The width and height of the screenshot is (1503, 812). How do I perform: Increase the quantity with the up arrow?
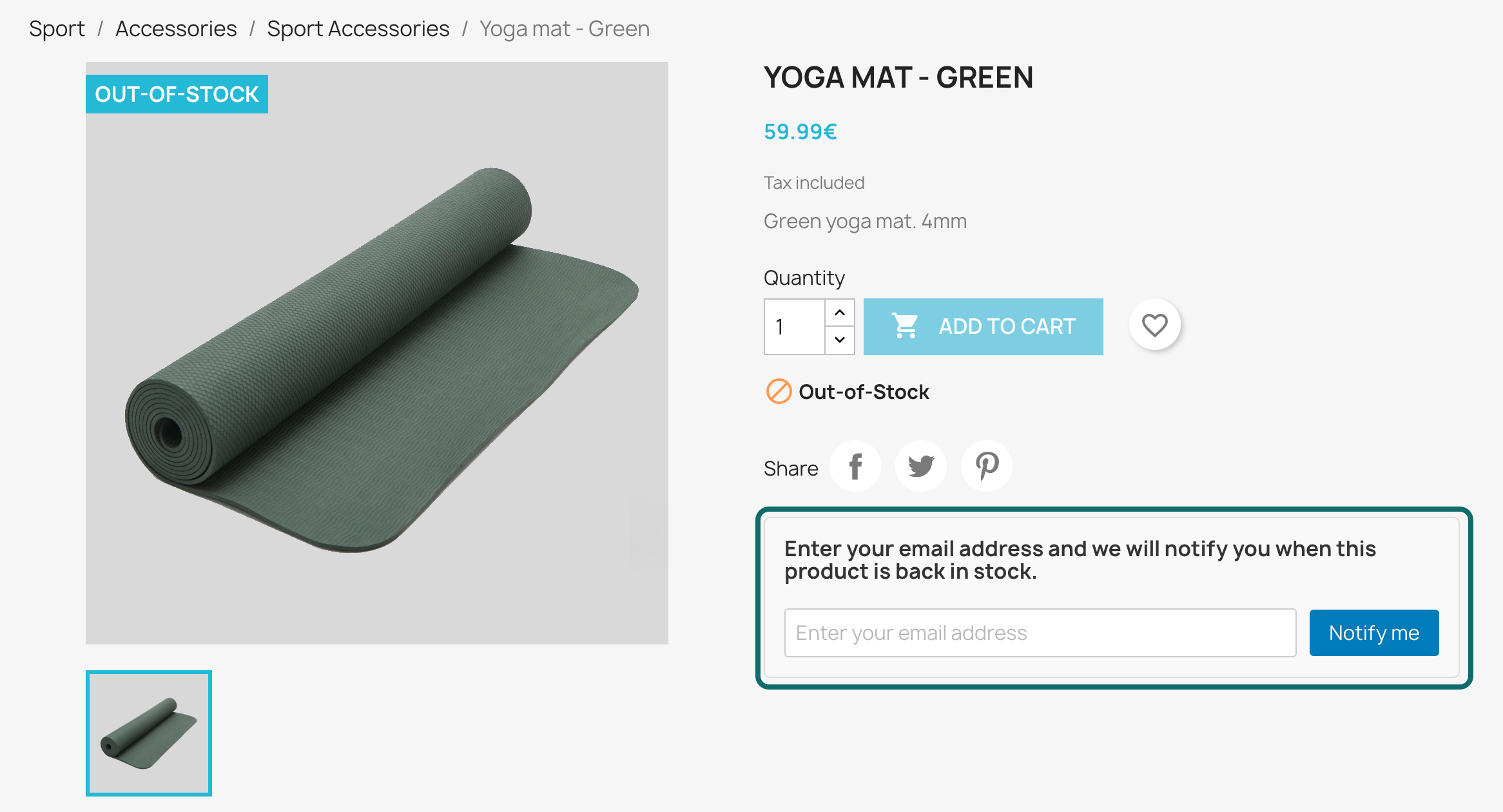839,313
